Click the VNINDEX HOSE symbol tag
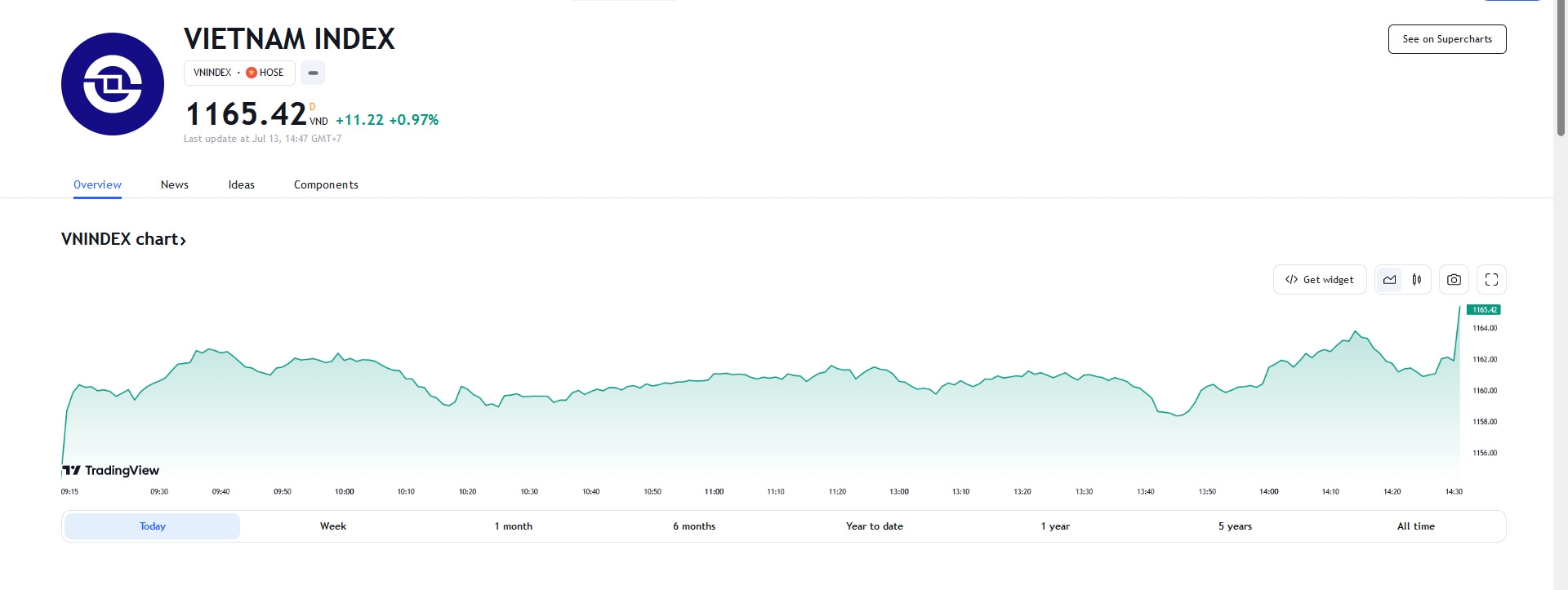 238,73
